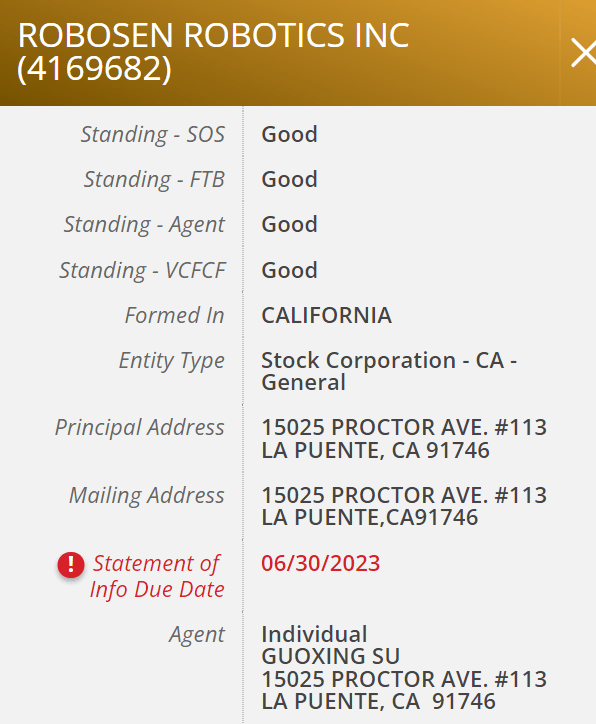The image size is (596, 724).
Task: Click the CALIFORNIA Formed In value
Action: point(326,315)
